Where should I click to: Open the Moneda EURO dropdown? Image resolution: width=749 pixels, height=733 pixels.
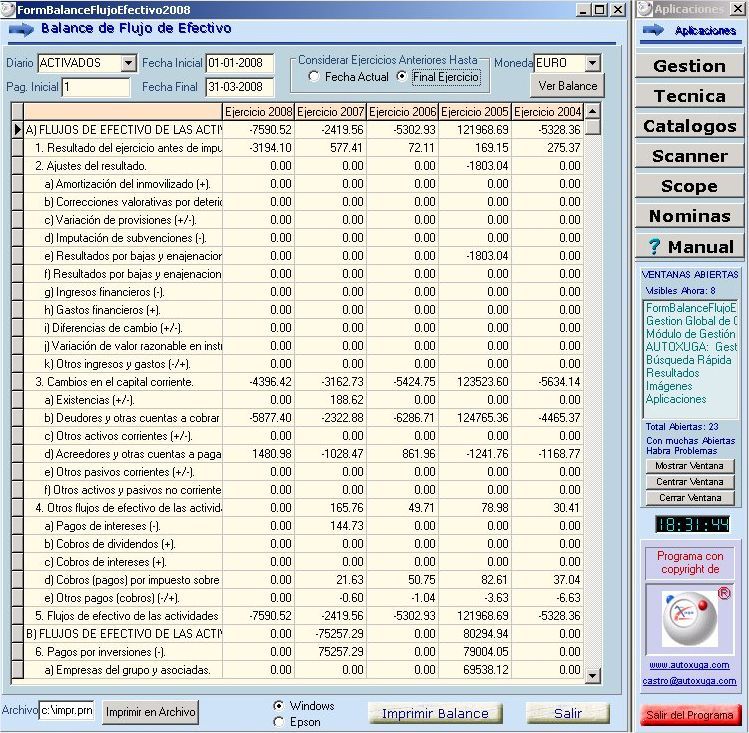[x=592, y=63]
